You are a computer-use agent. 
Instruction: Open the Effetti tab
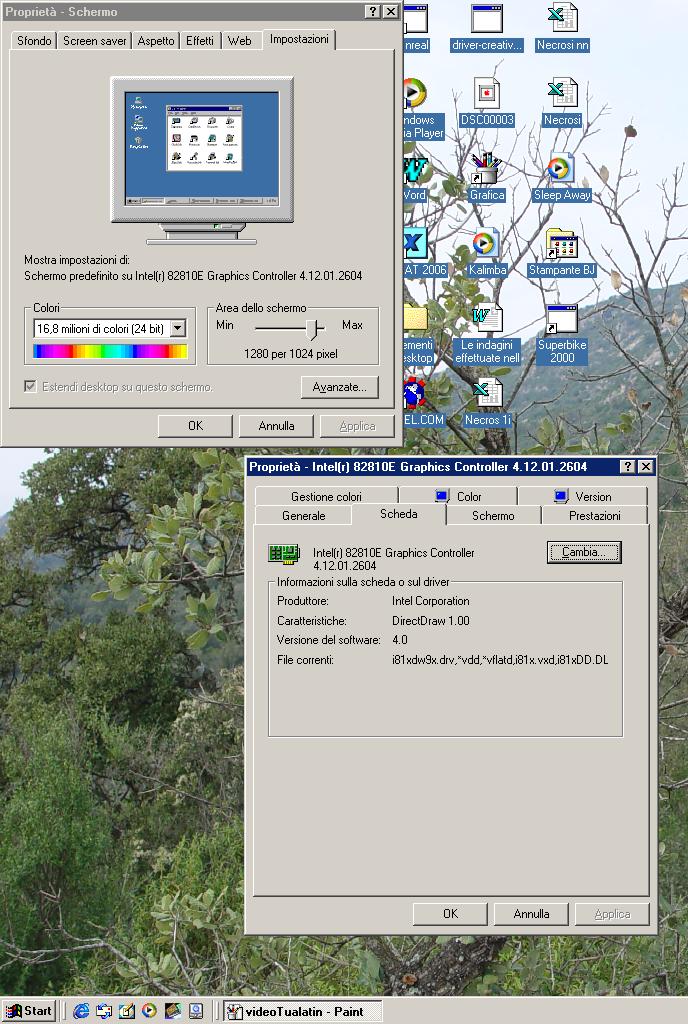200,40
